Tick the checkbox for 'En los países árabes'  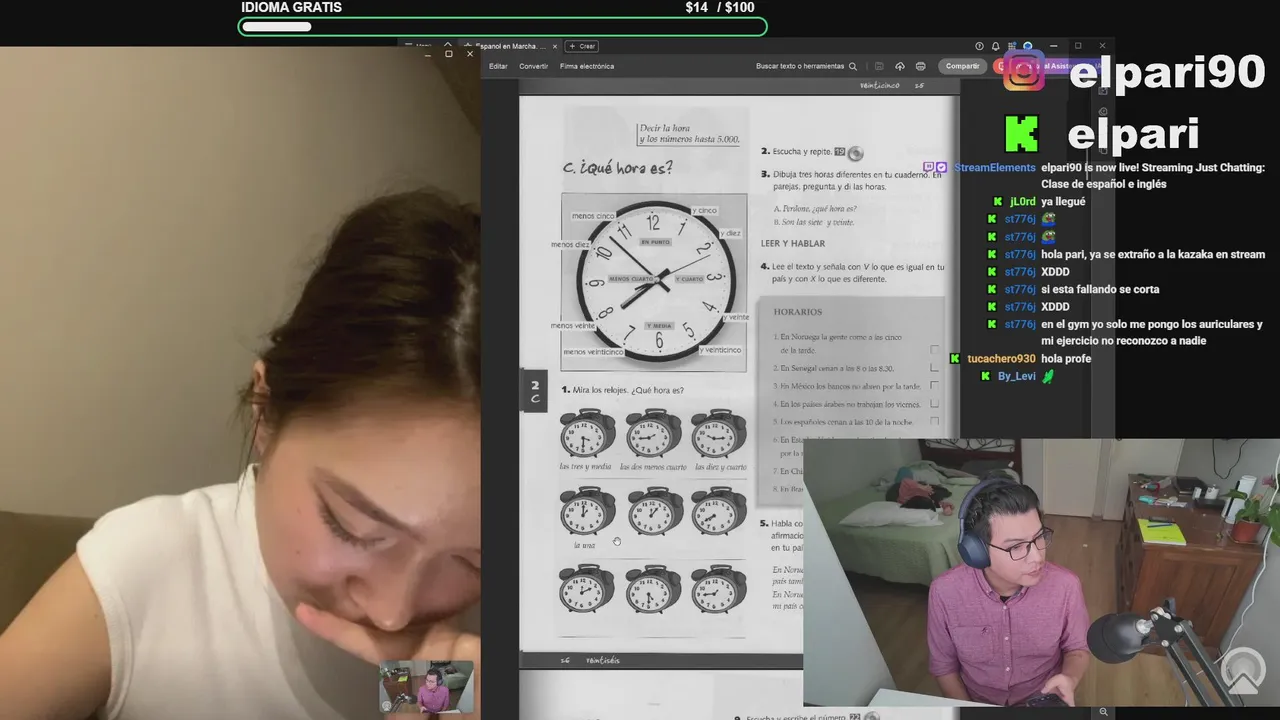935,404
